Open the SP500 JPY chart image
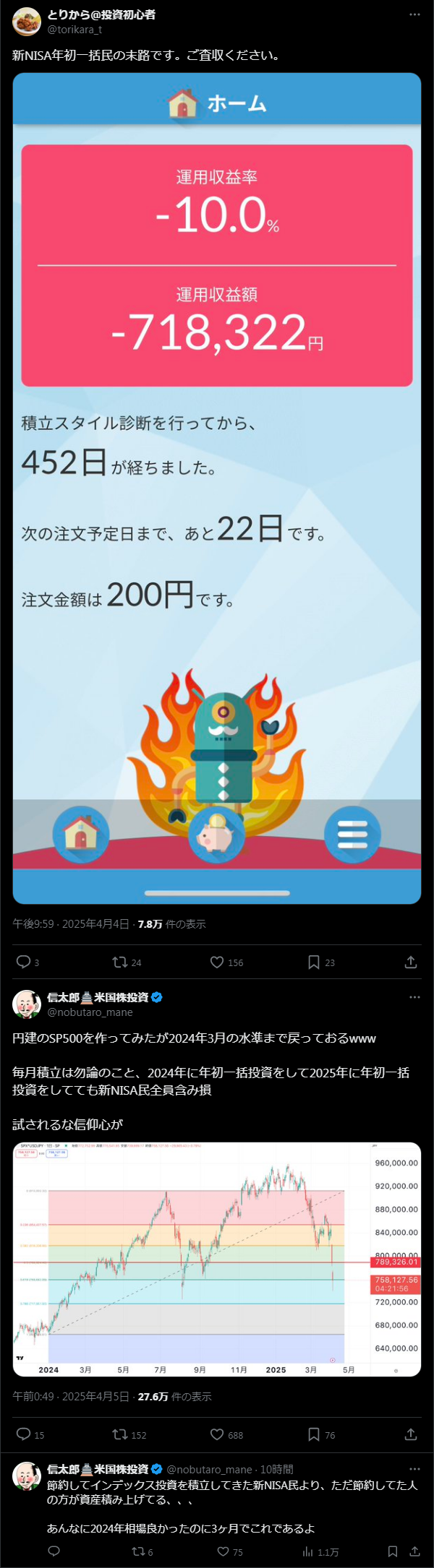The height and width of the screenshot is (1568, 434). click(217, 1259)
